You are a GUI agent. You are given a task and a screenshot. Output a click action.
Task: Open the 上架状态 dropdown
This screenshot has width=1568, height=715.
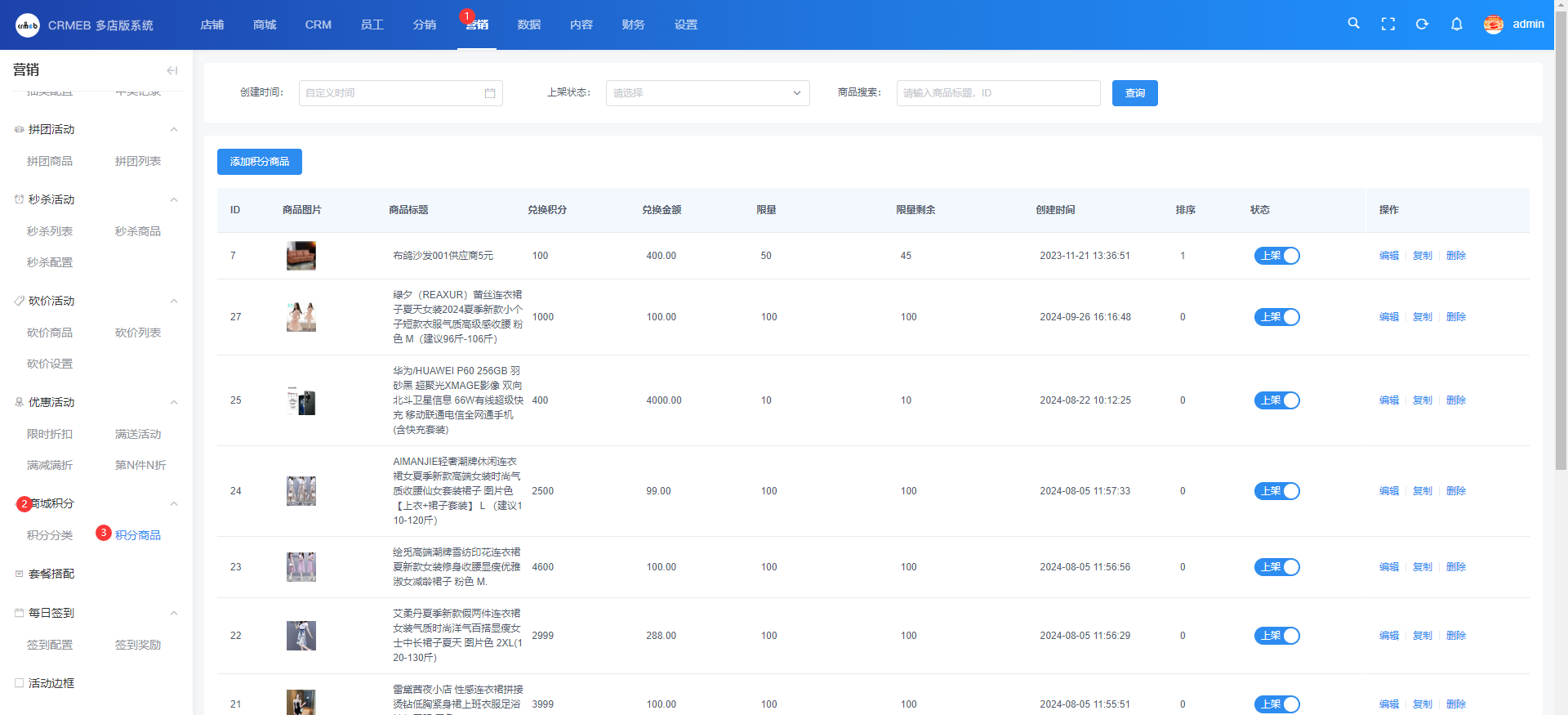[x=707, y=93]
